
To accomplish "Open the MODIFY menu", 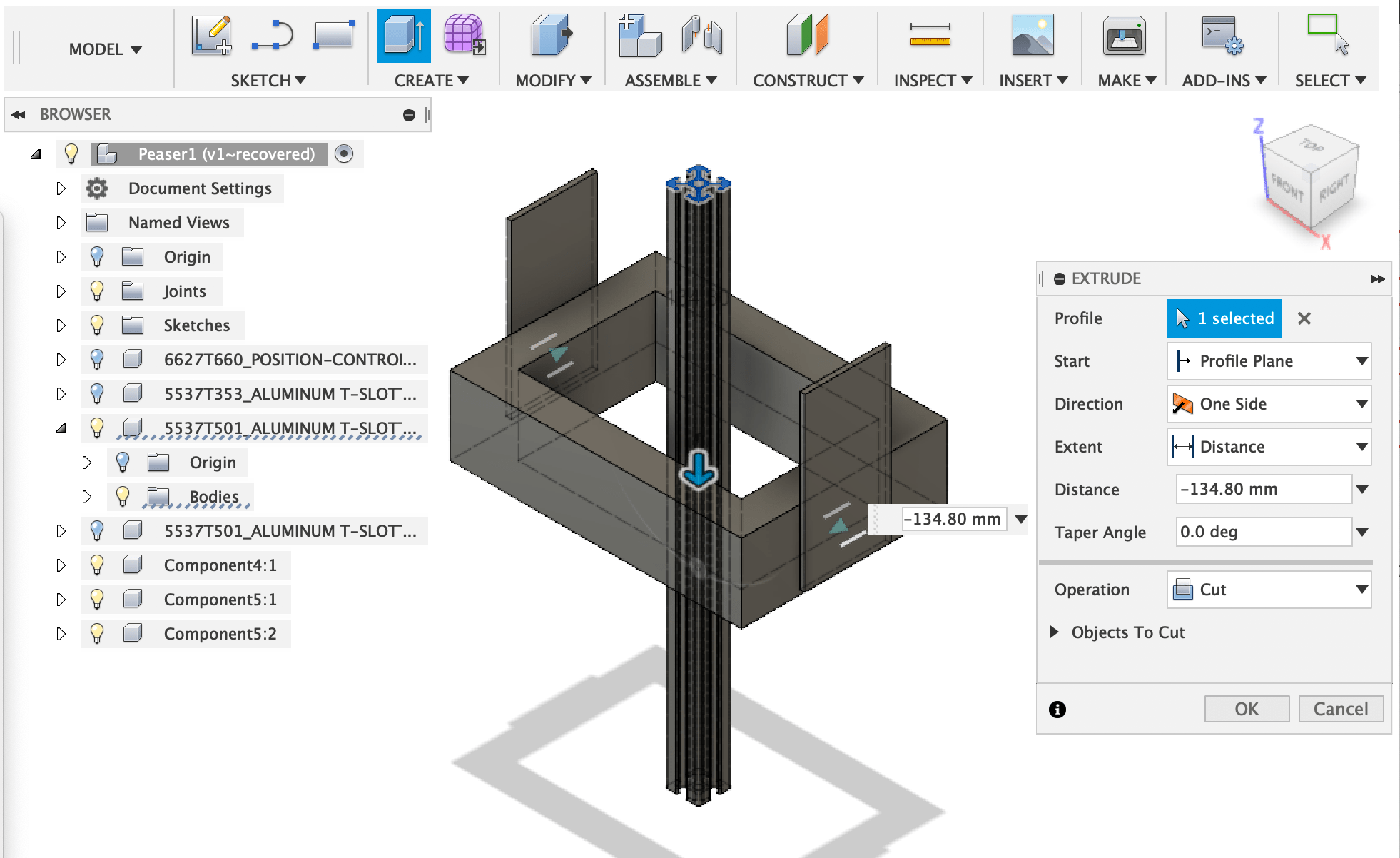I will click(x=553, y=81).
